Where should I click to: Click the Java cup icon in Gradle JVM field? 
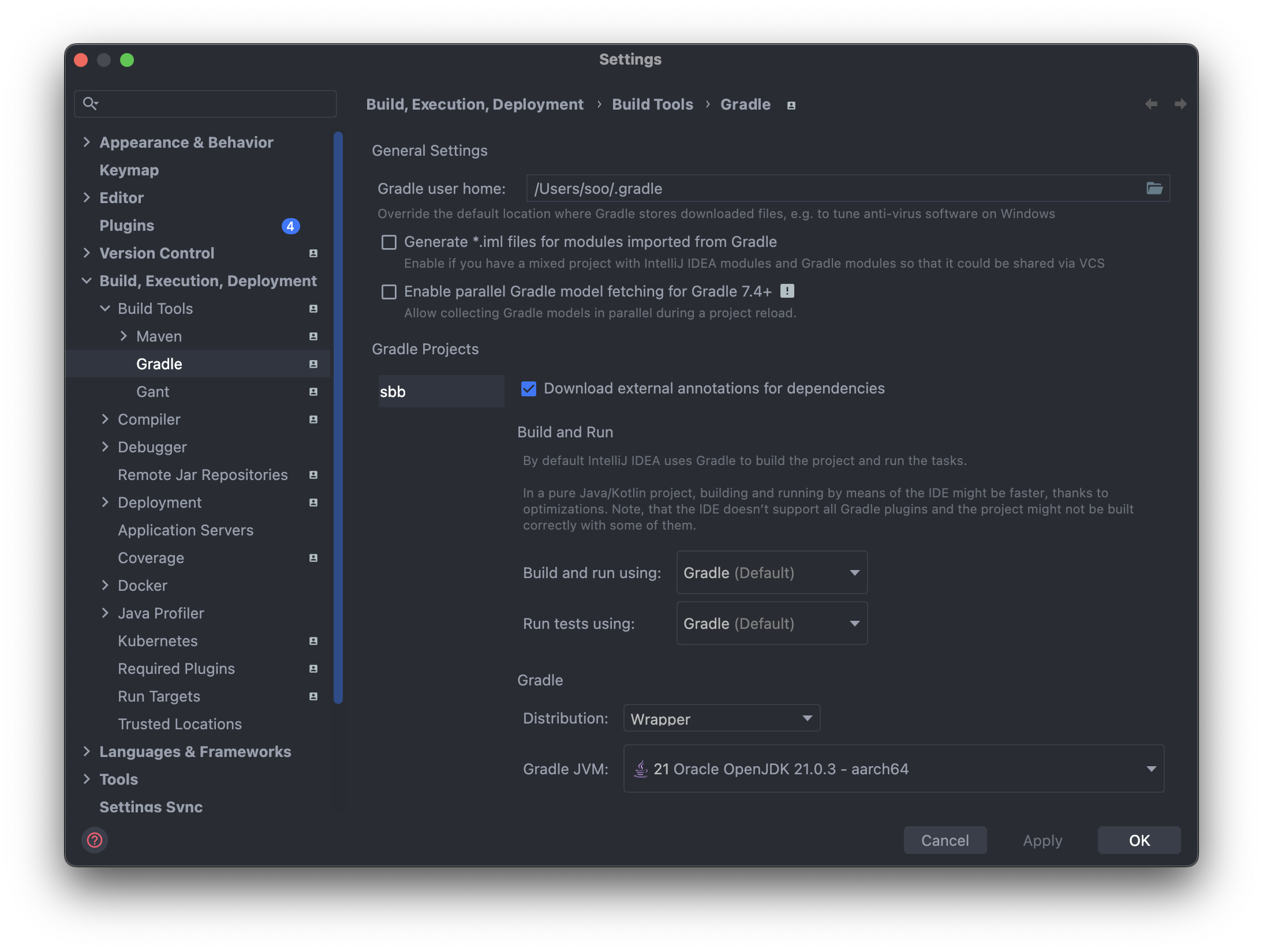click(x=641, y=769)
